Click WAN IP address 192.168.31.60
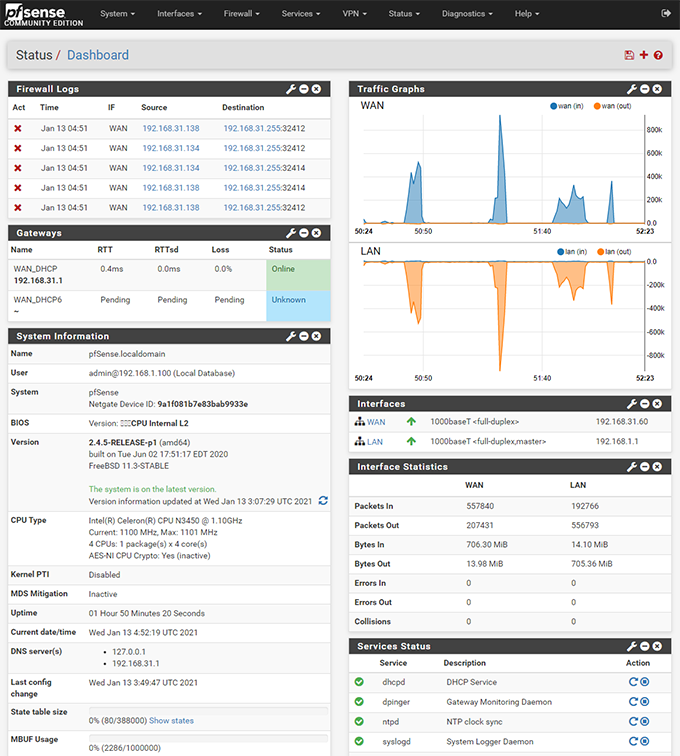 [622, 421]
